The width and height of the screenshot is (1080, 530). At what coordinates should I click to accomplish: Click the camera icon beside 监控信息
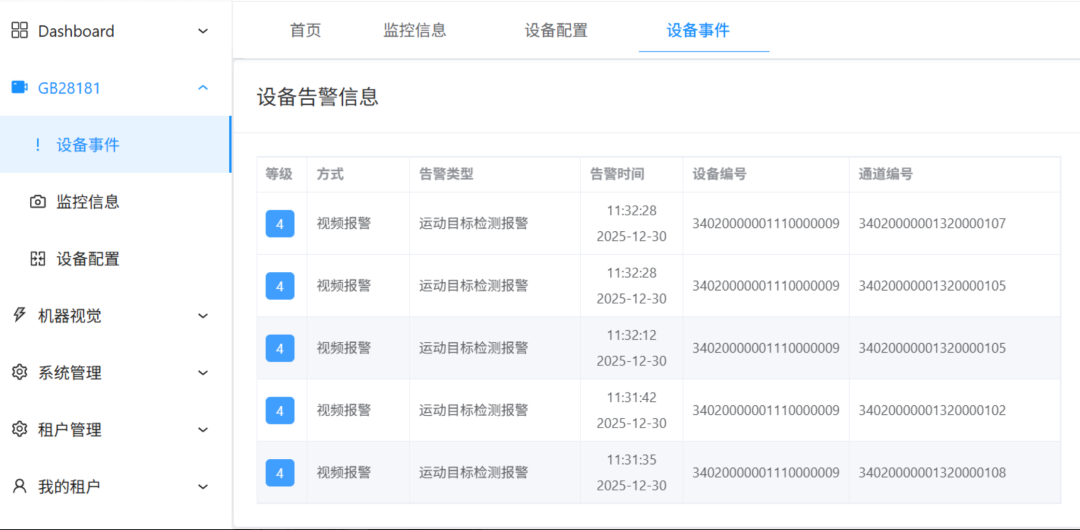click(x=38, y=202)
